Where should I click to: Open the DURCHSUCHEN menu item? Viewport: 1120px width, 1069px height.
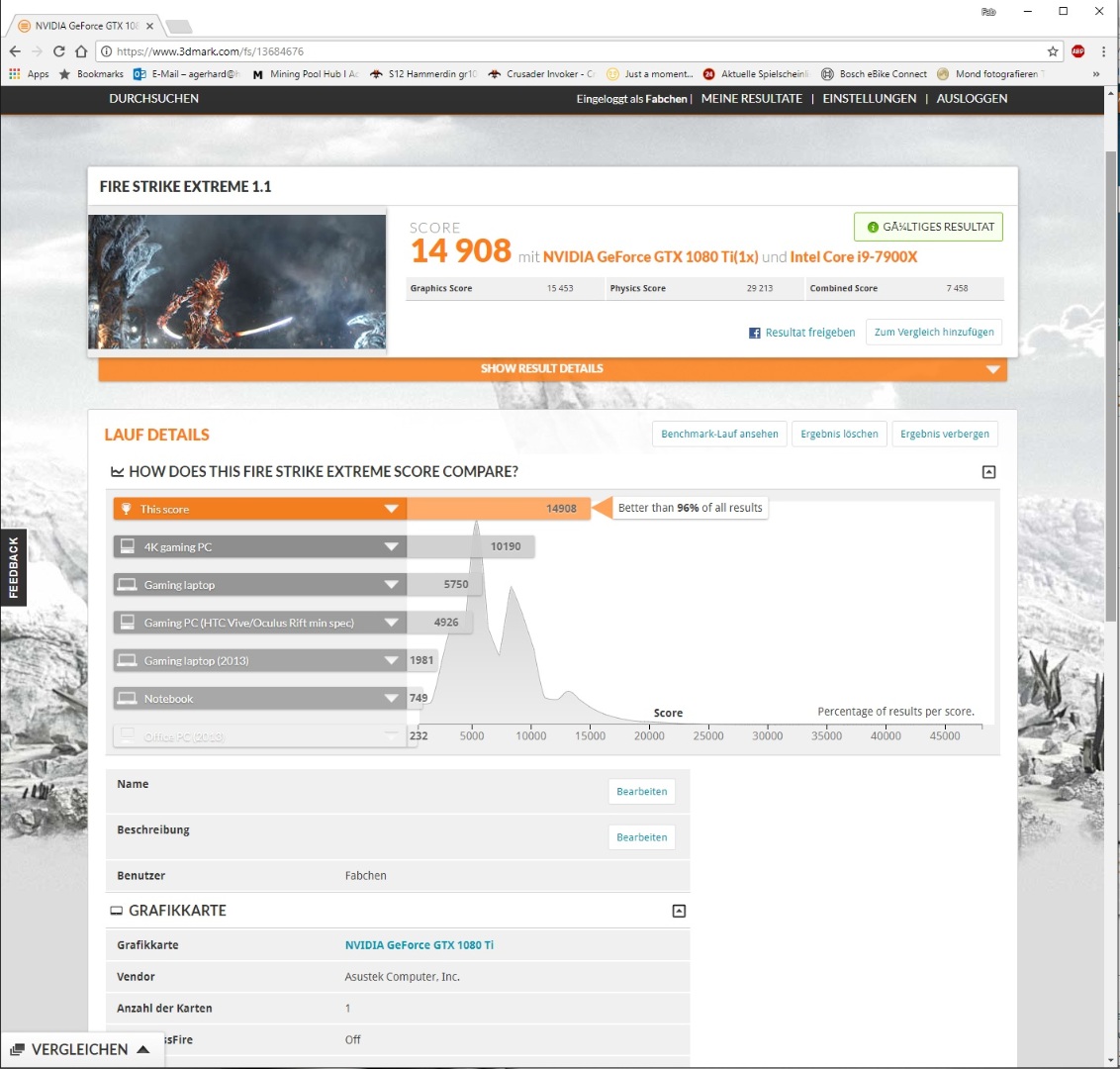point(153,99)
